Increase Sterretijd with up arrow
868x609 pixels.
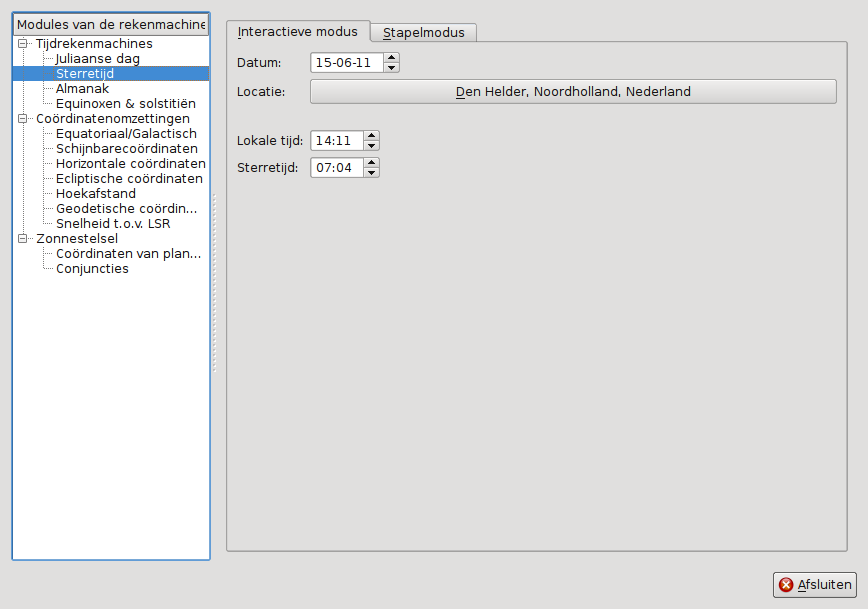click(x=371, y=163)
